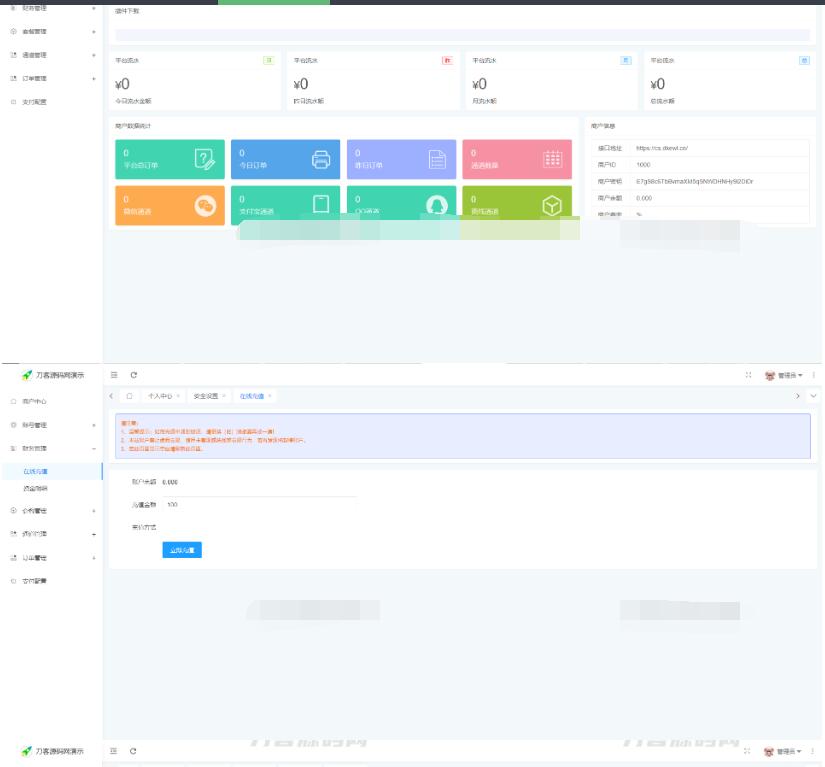Focus the 充值金额 input showing 100
This screenshot has height=767, width=825.
260,504
